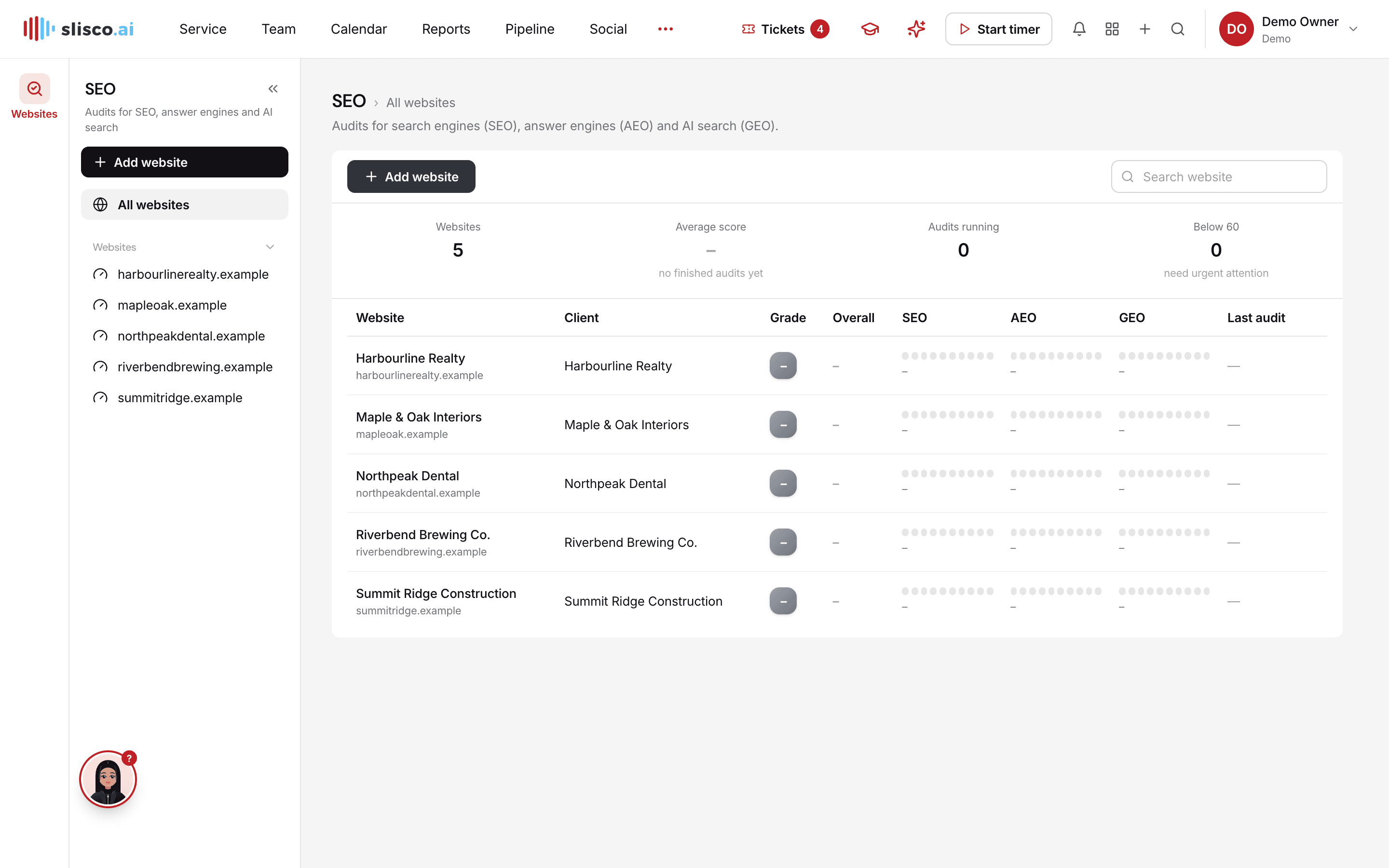Viewport: 1389px width, 868px height.
Task: Open the global search magnifier icon
Action: tap(1177, 29)
